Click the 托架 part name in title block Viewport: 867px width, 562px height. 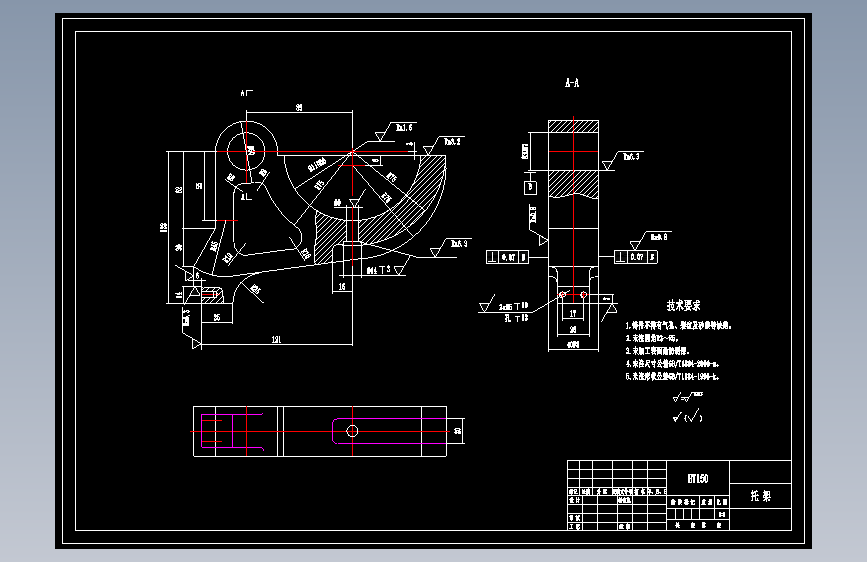(x=760, y=496)
